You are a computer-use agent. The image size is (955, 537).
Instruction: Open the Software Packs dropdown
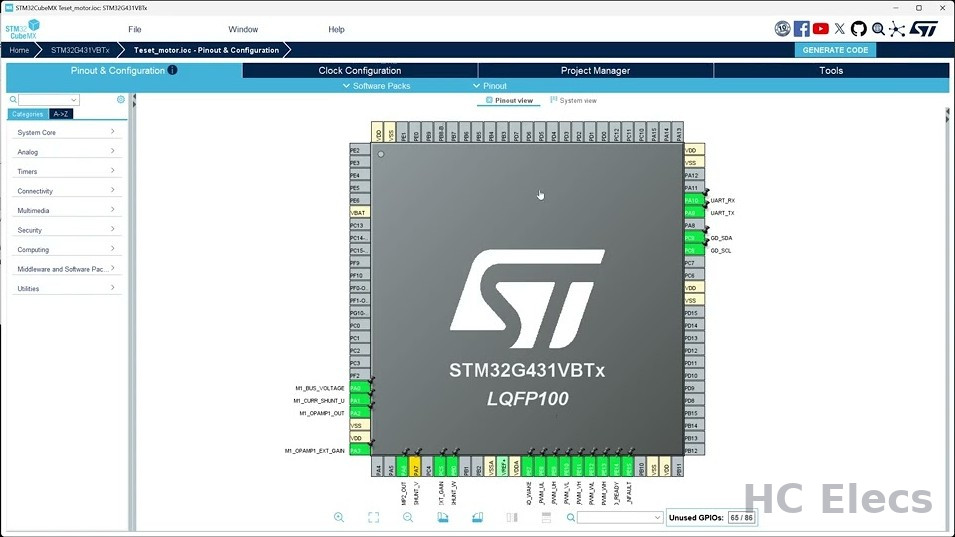click(x=376, y=86)
